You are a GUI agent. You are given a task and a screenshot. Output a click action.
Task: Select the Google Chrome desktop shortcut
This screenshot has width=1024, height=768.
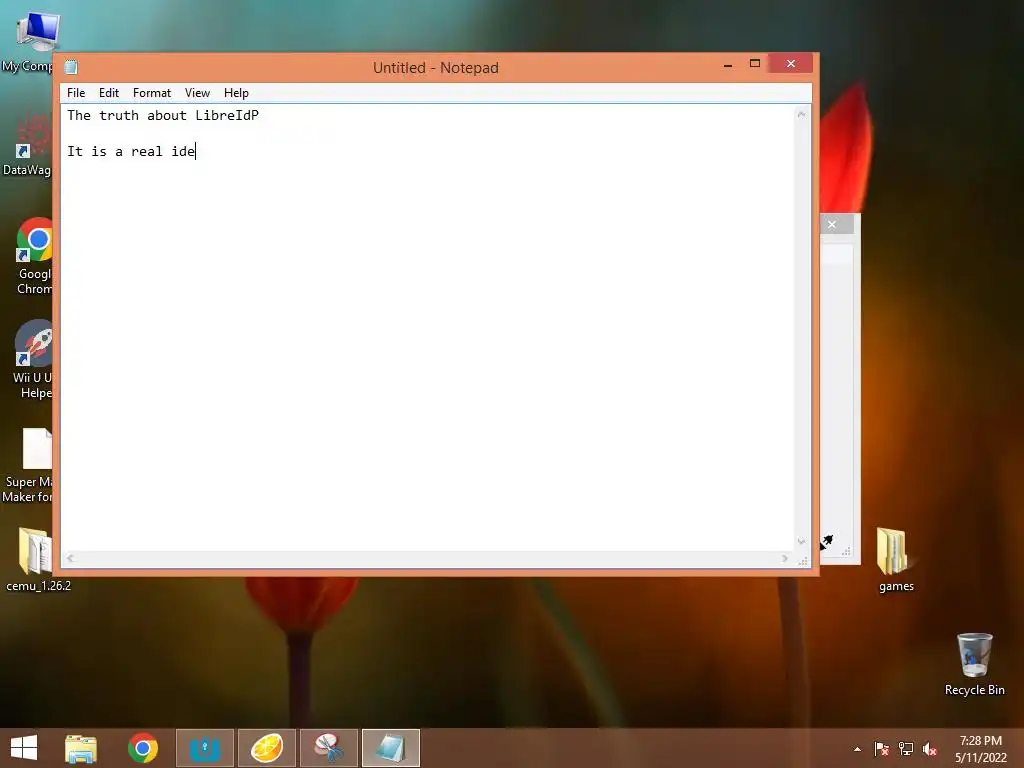tap(34, 256)
